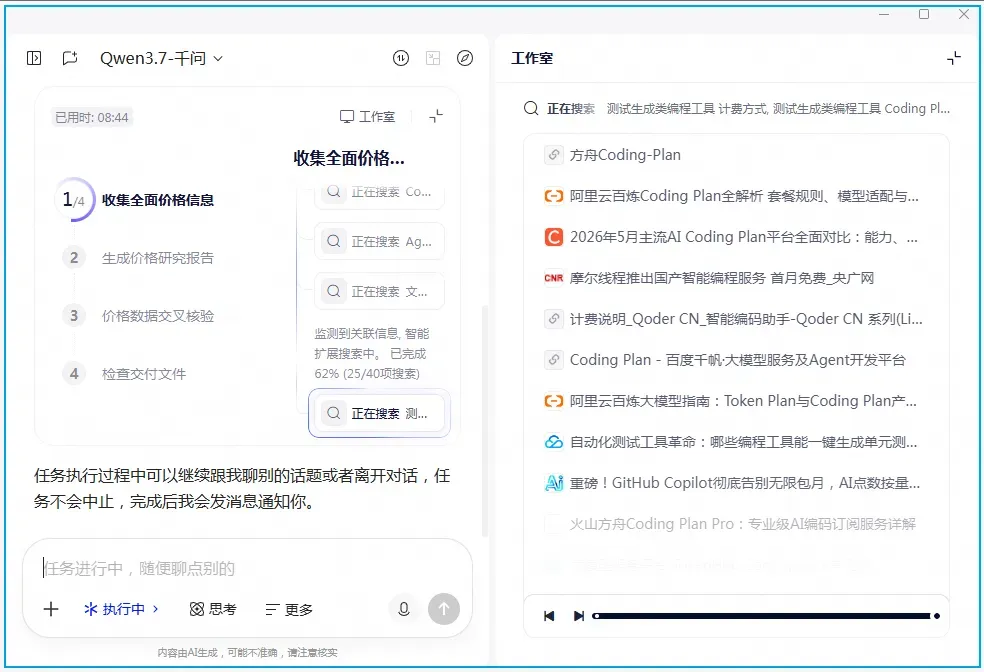Open the 正在搜索 Ag... search item
Viewport: 984px width, 672px height.
[x=379, y=242]
